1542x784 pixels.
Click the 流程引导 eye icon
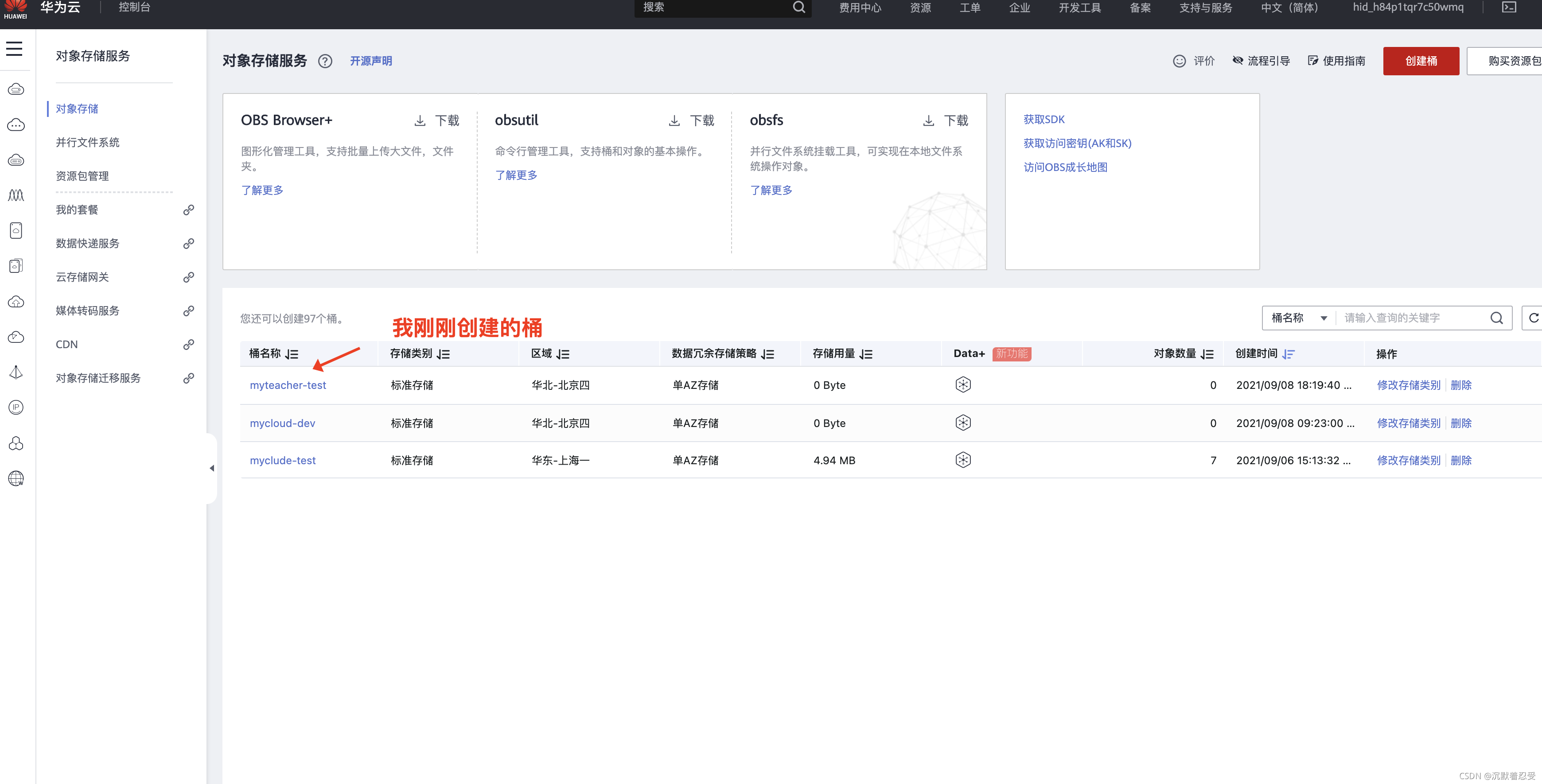click(1238, 60)
